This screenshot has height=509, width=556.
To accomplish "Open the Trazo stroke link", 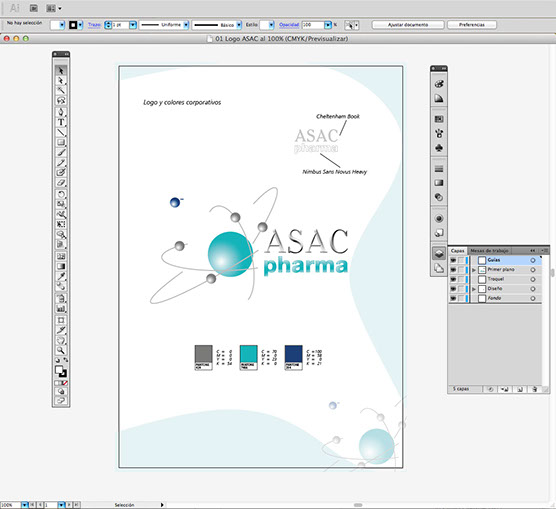I will coord(94,25).
